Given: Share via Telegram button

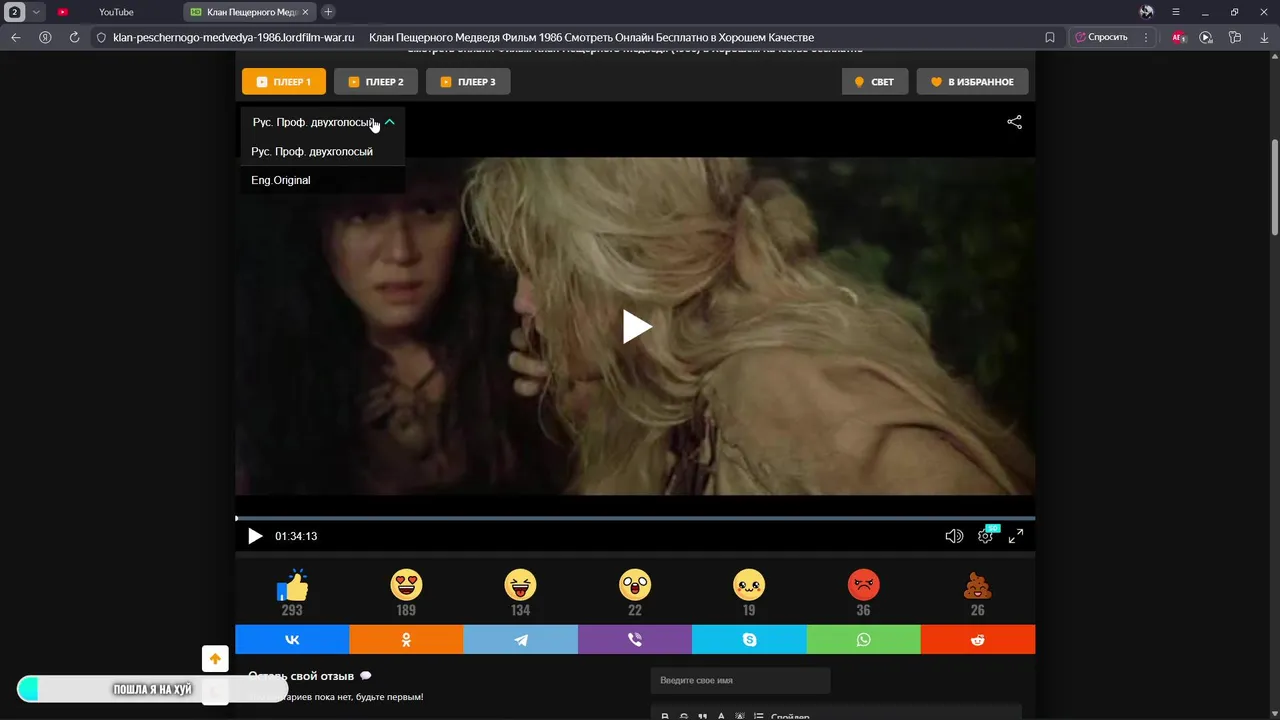Looking at the screenshot, I should coord(520,640).
